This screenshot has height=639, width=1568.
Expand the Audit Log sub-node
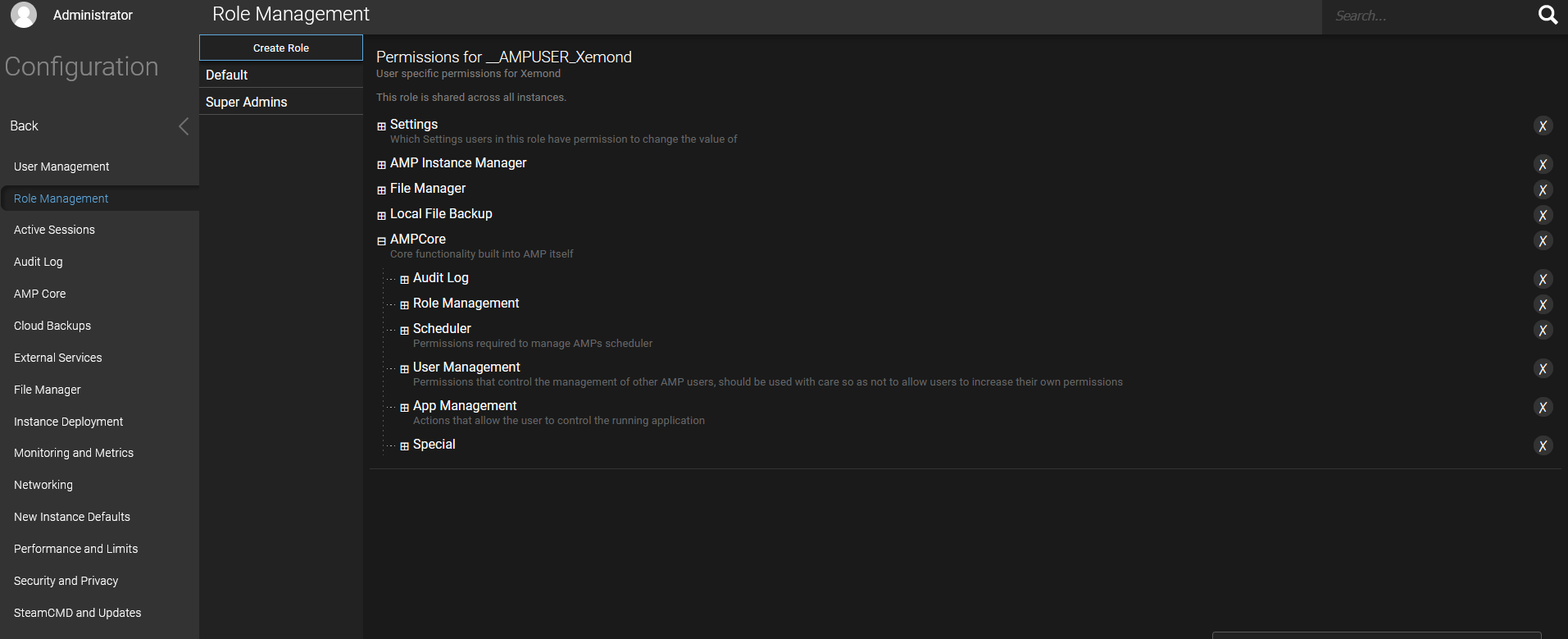point(404,280)
